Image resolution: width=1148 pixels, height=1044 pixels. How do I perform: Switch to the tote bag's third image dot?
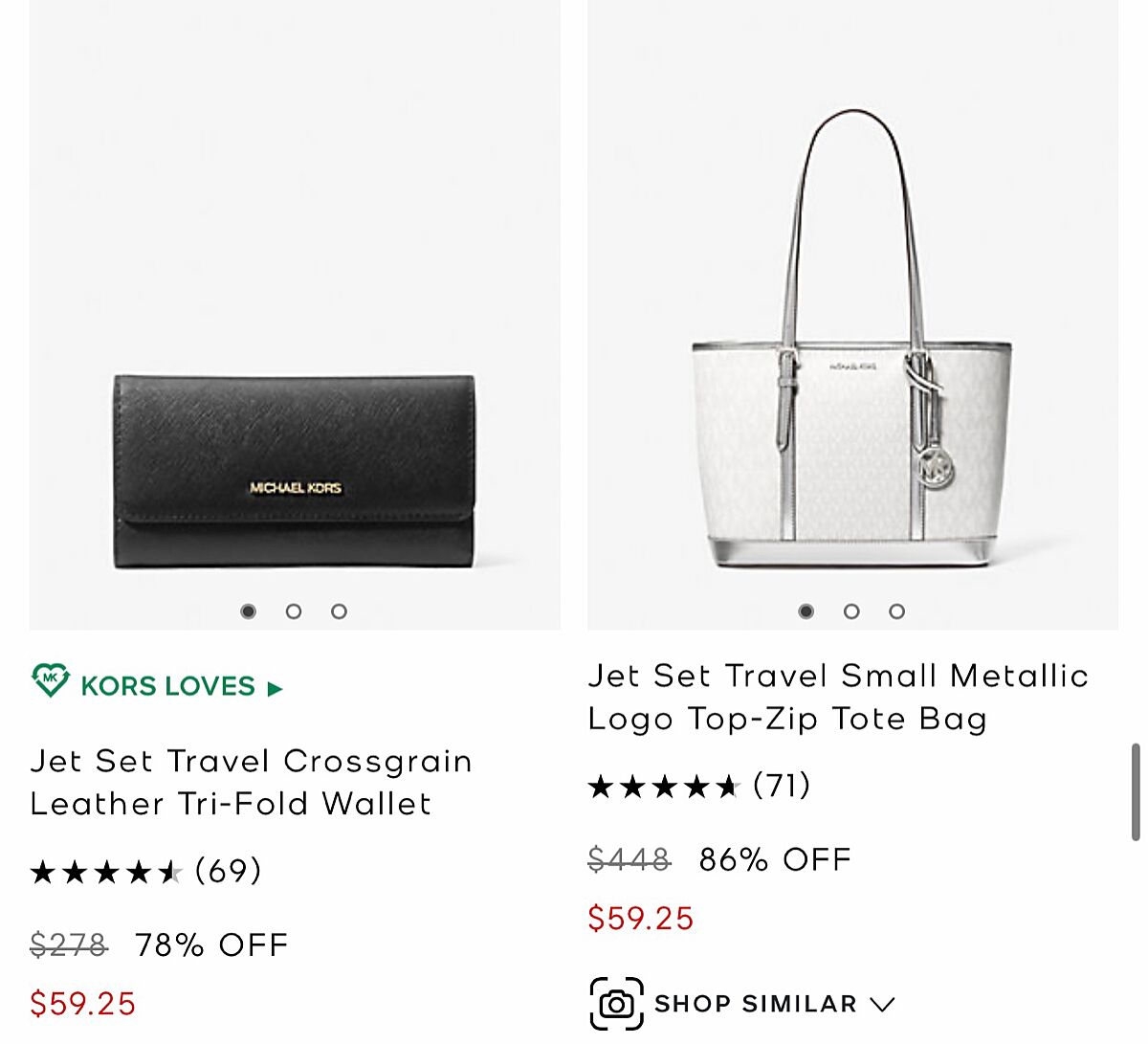click(x=896, y=611)
